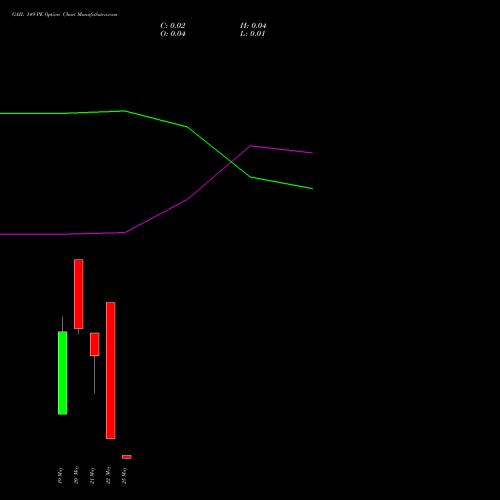This screenshot has height=500, width=500.
Task: Click the tiny red candlestick for 25 May
Action: 127,457
